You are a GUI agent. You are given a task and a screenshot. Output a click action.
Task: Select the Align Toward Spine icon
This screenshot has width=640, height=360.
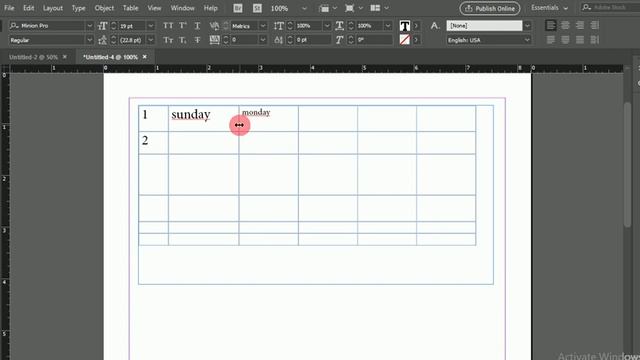click(x=595, y=25)
